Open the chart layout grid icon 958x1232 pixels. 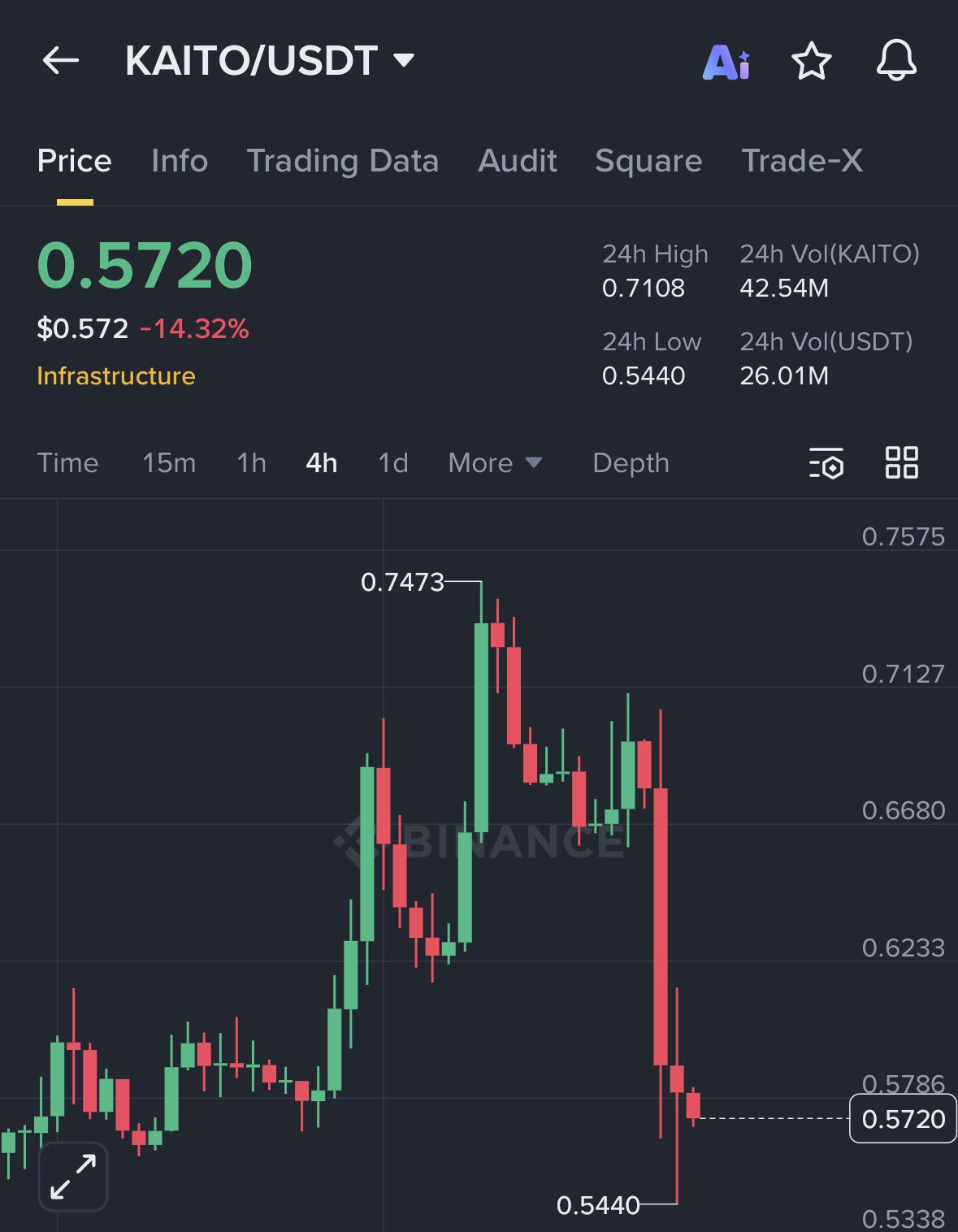[x=901, y=462]
